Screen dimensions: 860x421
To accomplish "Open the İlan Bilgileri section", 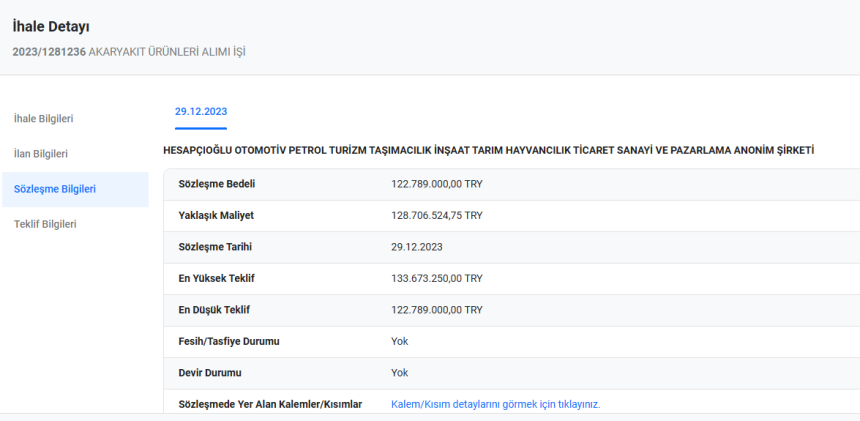I will point(41,154).
